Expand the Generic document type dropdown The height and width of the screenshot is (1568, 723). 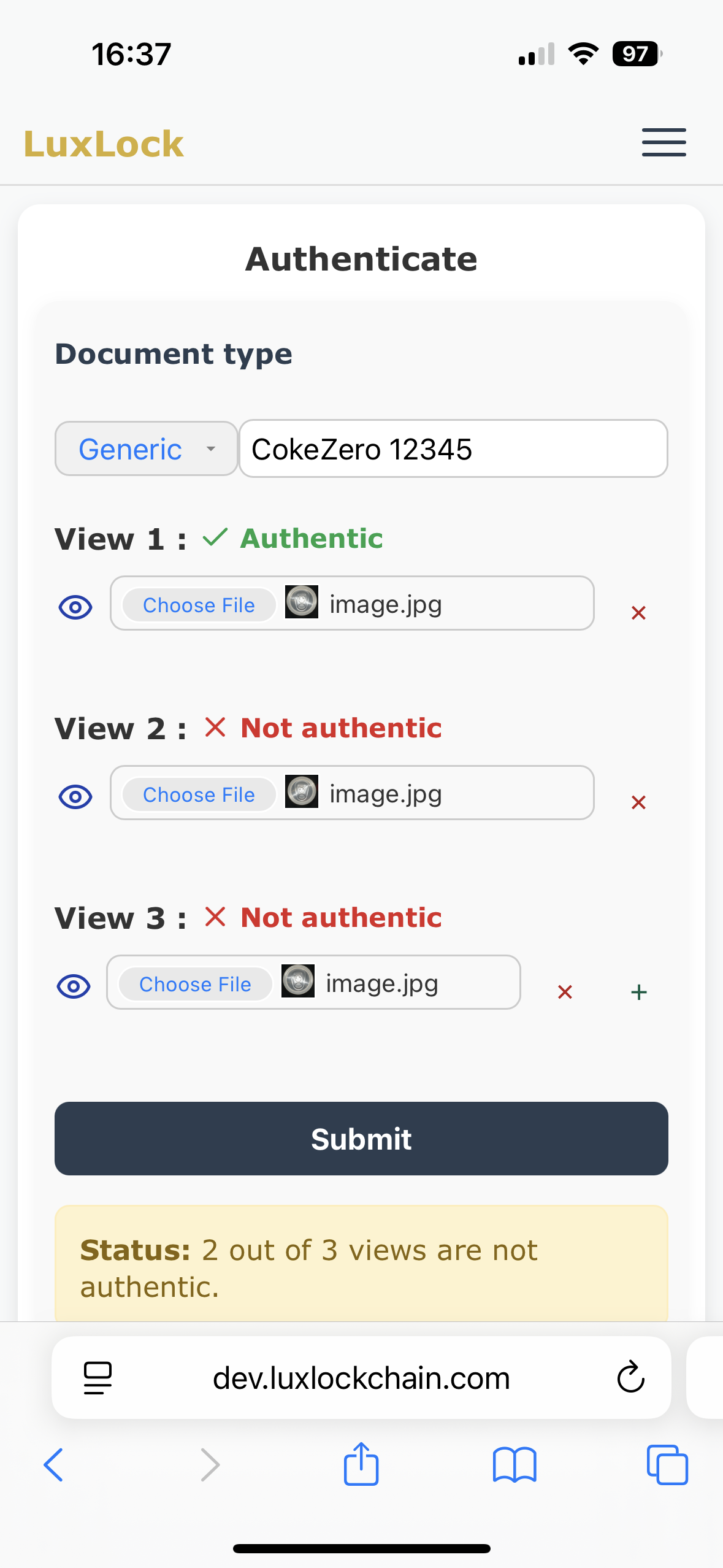[x=147, y=449]
